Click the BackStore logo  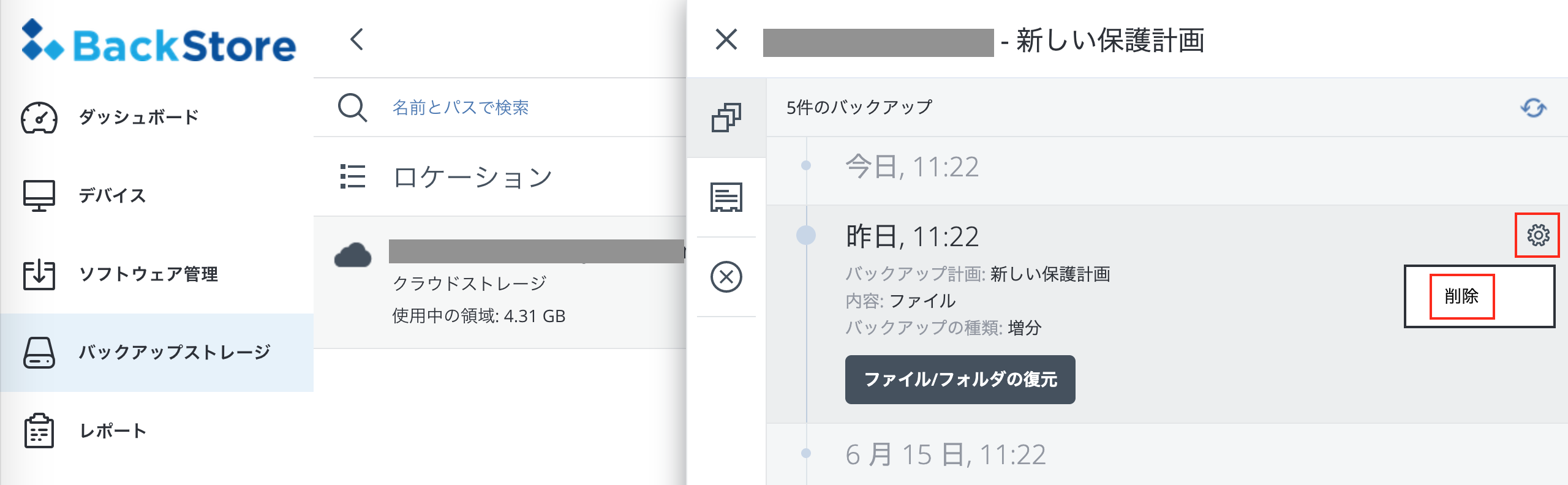[x=158, y=42]
